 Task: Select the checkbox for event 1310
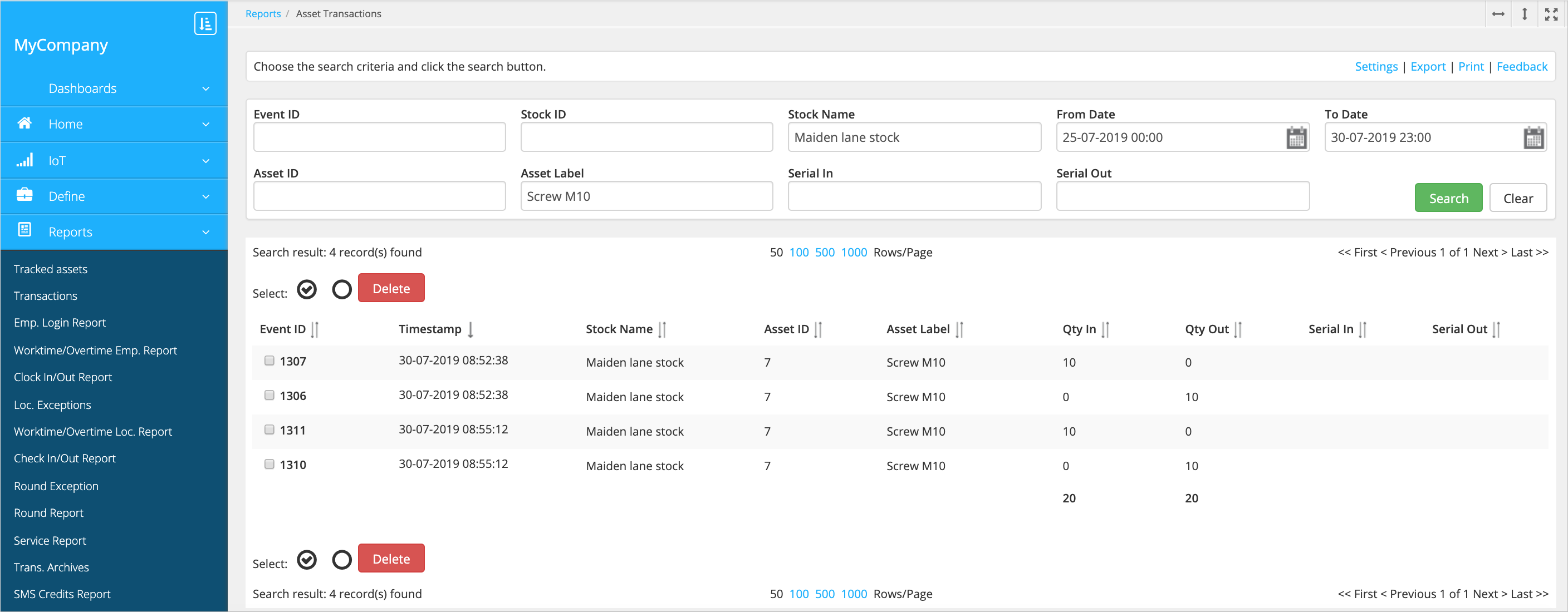pos(269,464)
